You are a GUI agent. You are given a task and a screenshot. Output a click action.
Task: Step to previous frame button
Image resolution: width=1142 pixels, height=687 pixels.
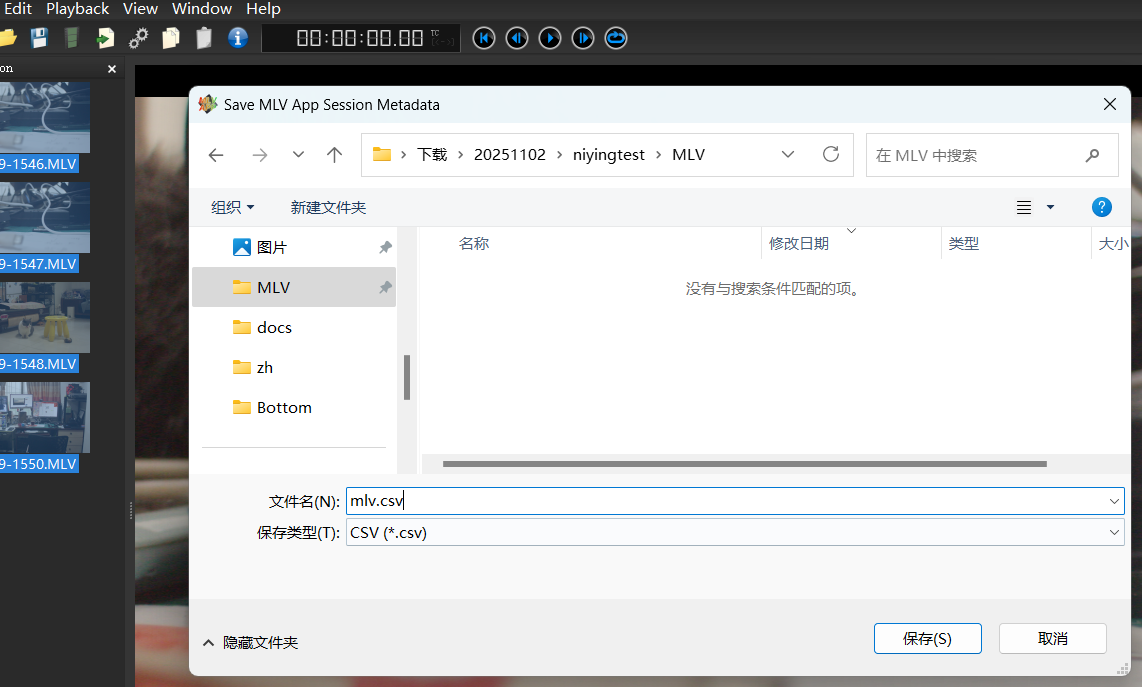point(517,38)
